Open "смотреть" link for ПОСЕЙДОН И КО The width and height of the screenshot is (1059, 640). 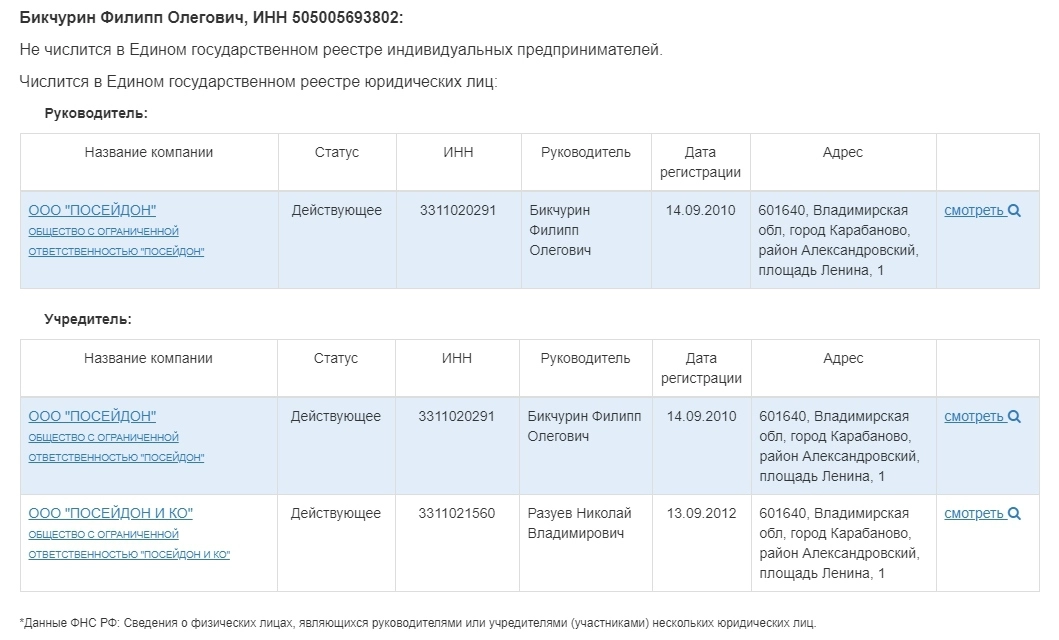click(974, 514)
